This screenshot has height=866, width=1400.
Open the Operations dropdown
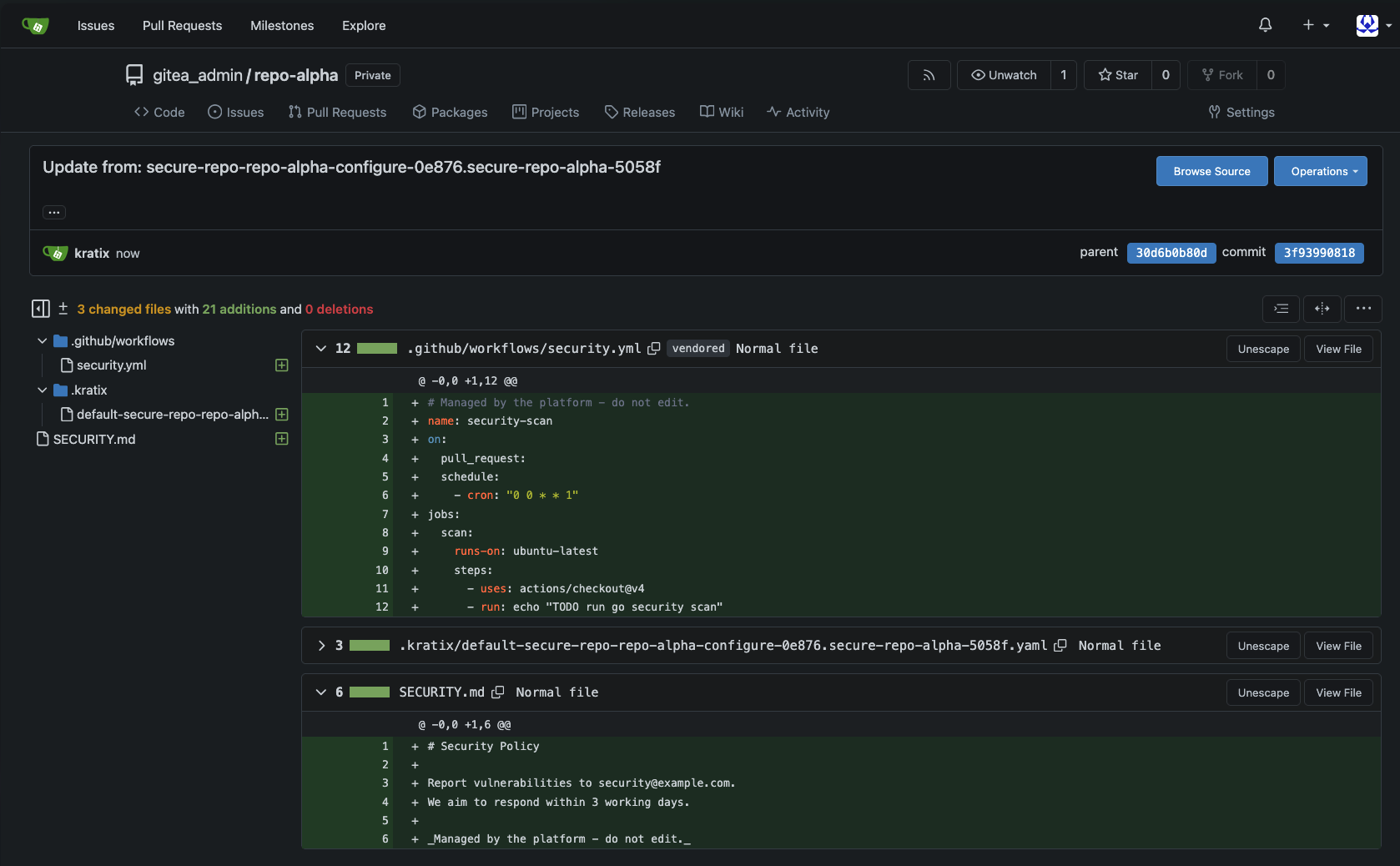1320,171
